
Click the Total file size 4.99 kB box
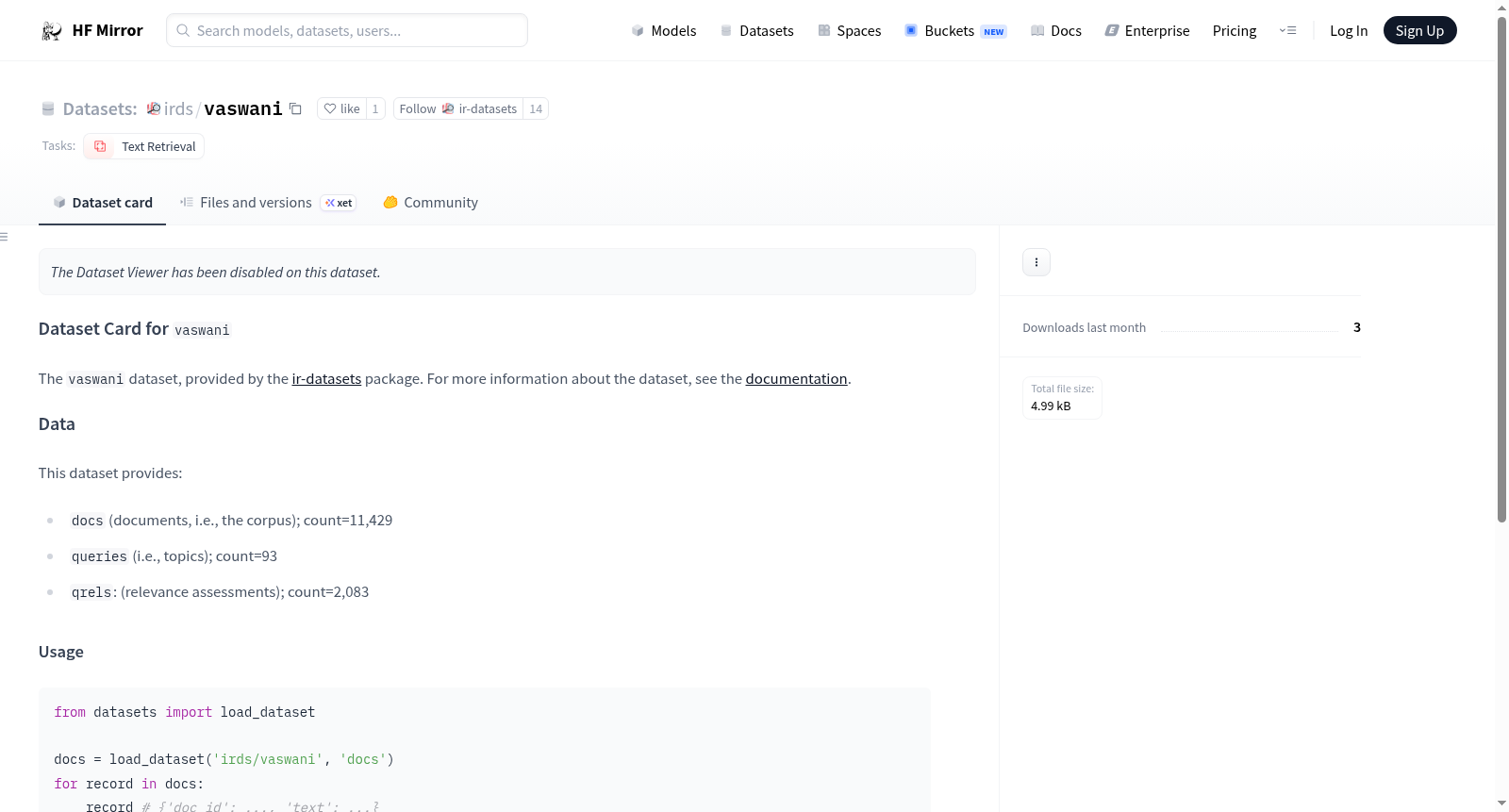pyautogui.click(x=1062, y=398)
